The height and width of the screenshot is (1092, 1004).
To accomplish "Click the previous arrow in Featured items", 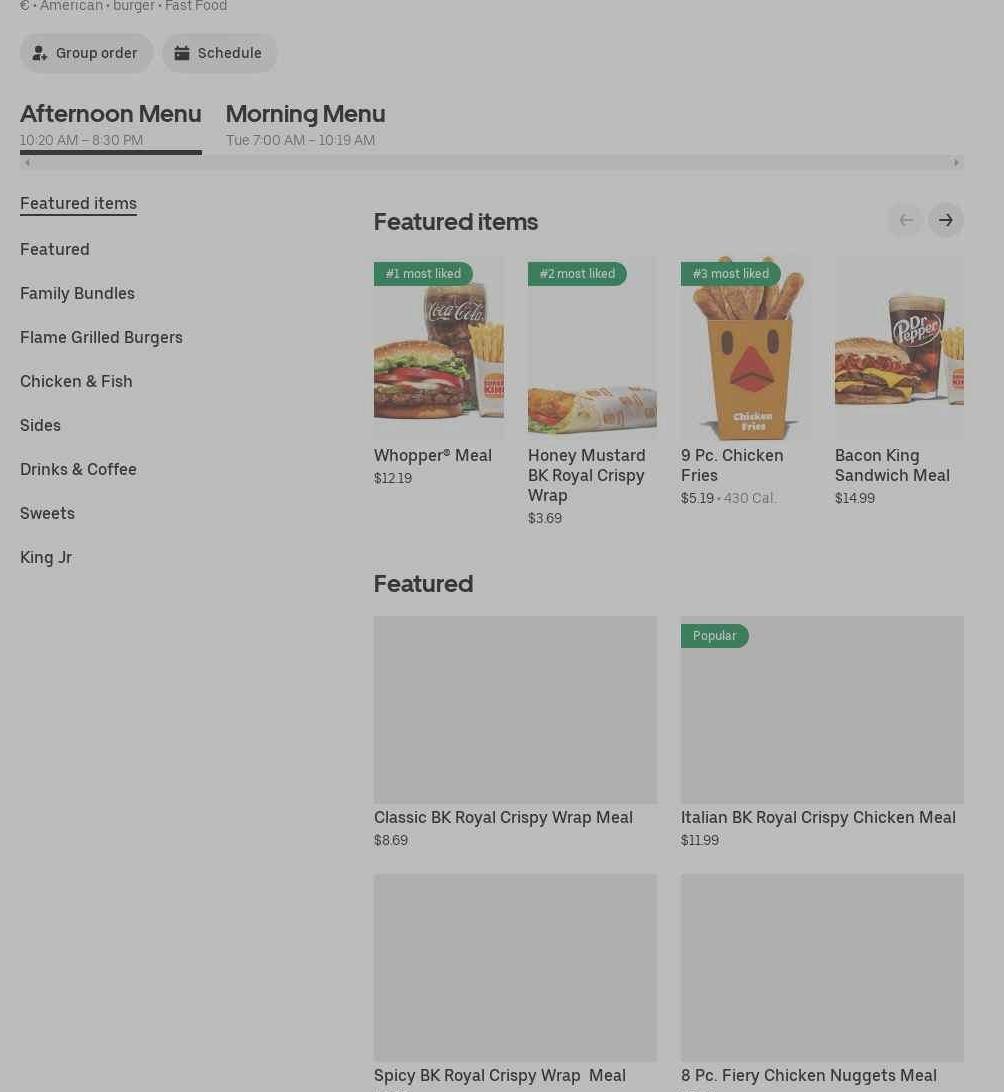I will coord(906,220).
